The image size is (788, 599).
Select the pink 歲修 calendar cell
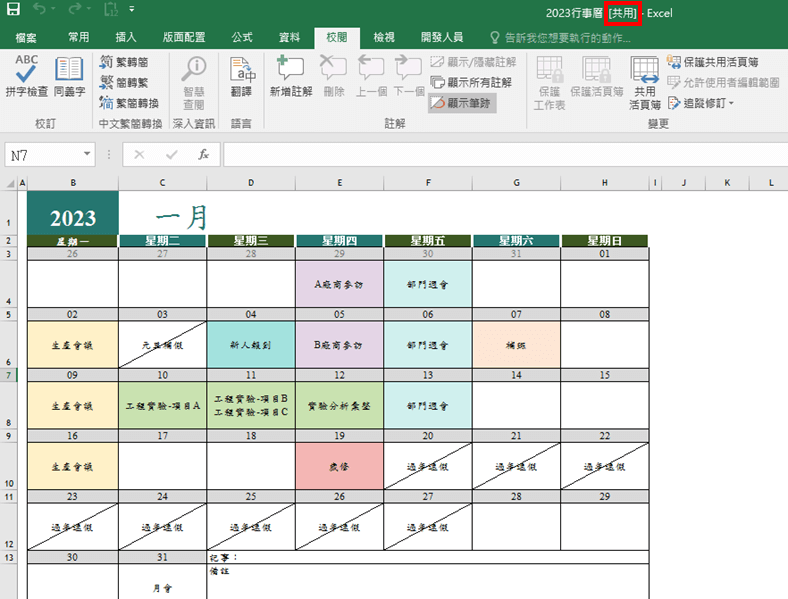pos(340,466)
